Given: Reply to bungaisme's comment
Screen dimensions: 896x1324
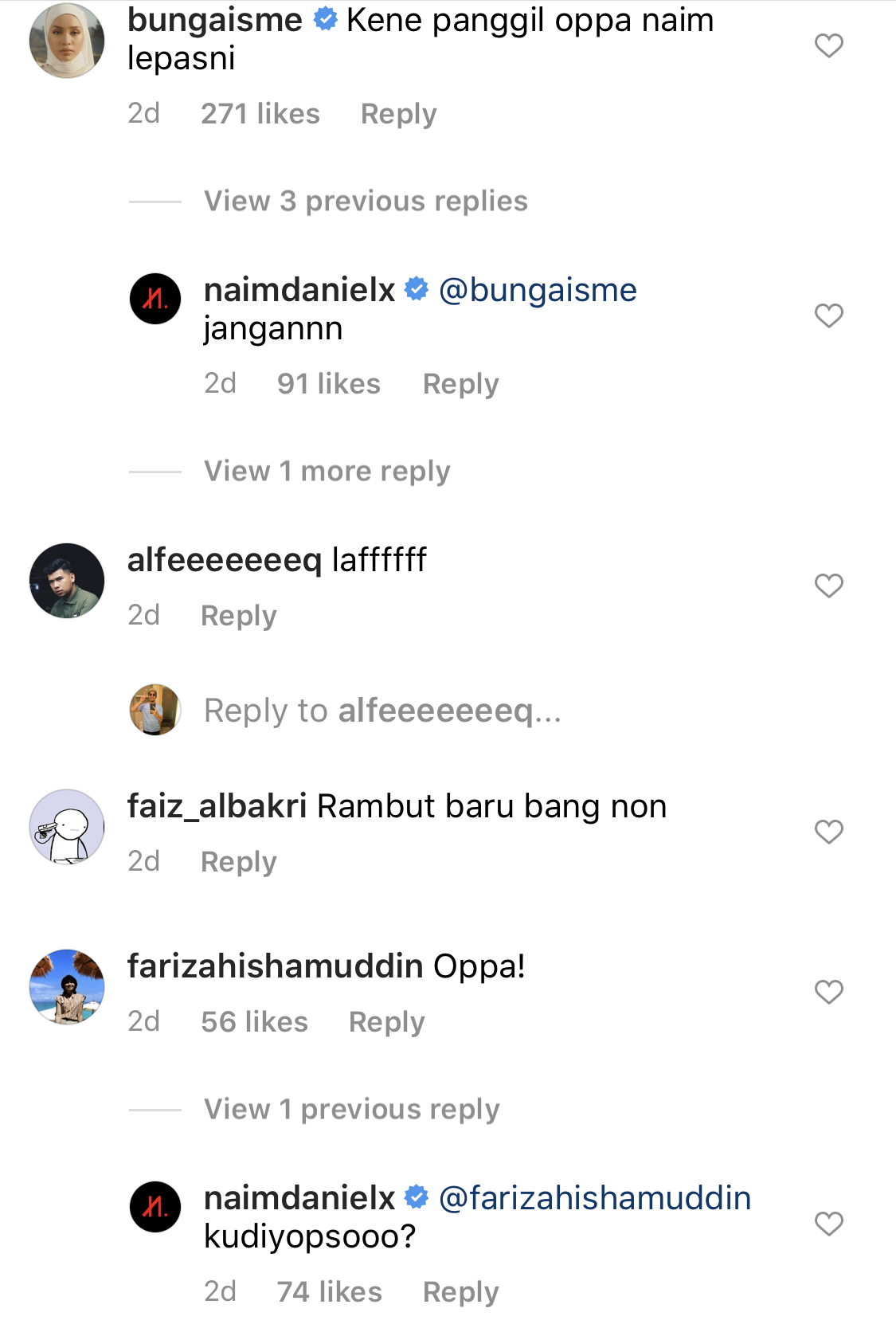Looking at the screenshot, I should tap(398, 114).
